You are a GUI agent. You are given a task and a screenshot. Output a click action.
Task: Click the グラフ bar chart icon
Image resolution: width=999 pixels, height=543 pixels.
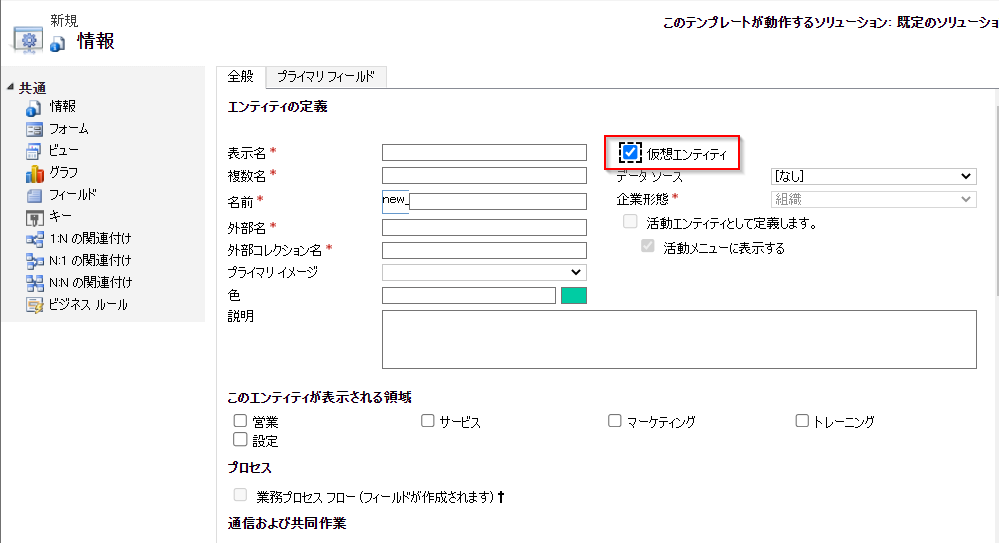(x=34, y=173)
